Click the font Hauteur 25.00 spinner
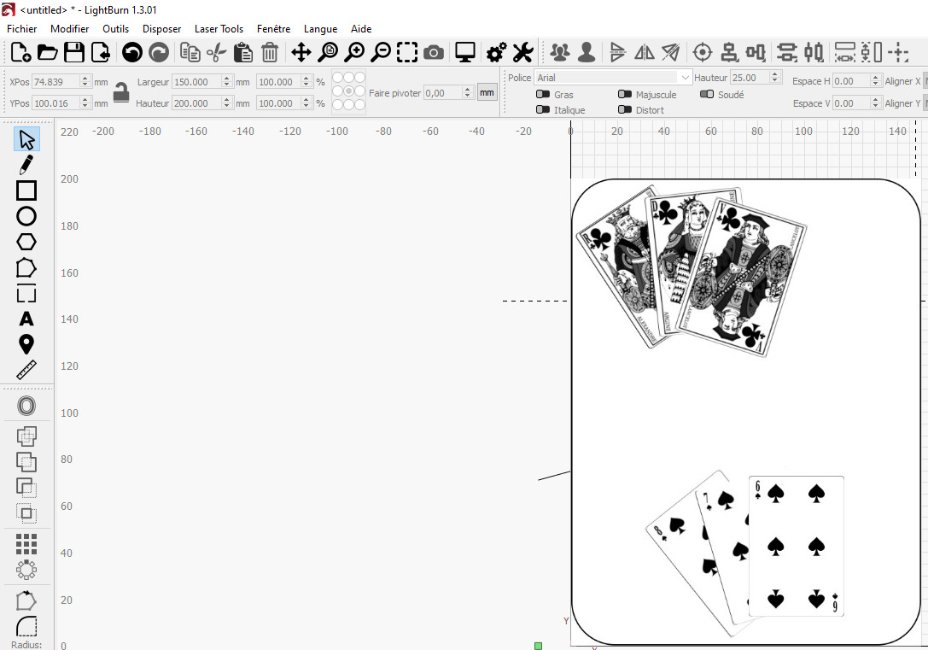Image resolution: width=928 pixels, height=650 pixels. click(775, 78)
